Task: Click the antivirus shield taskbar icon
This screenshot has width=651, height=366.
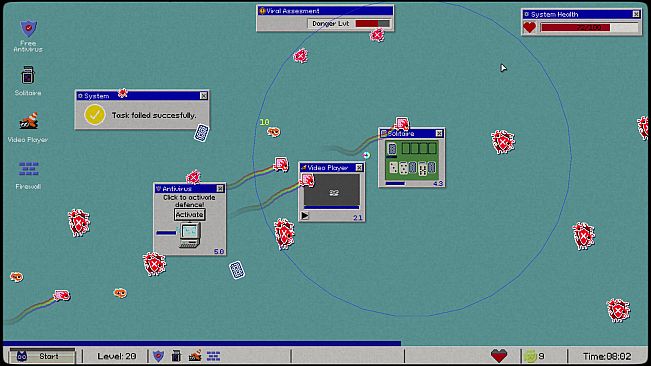Action: [x=158, y=356]
